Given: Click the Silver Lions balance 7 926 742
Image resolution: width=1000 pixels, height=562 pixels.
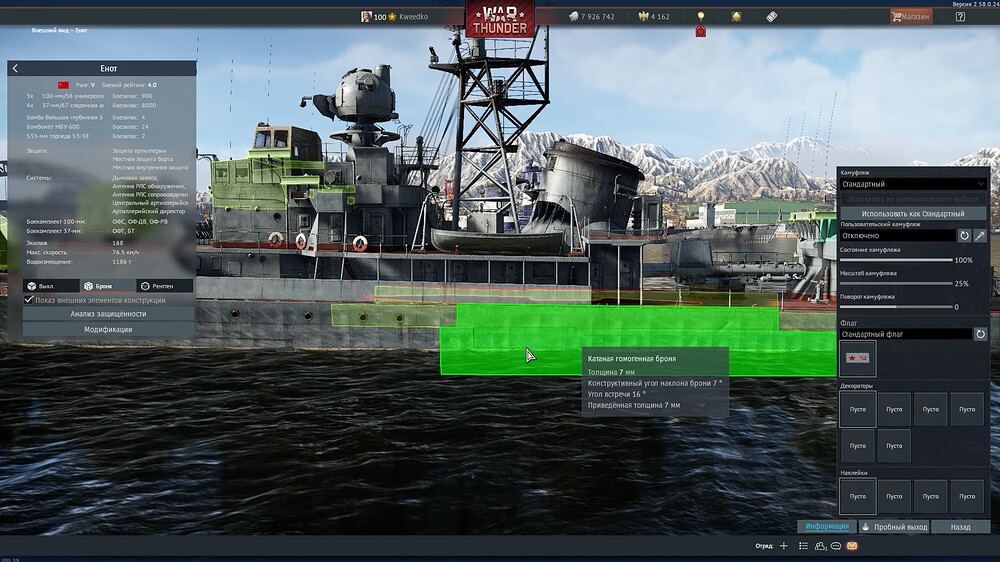Looking at the screenshot, I should point(592,17).
